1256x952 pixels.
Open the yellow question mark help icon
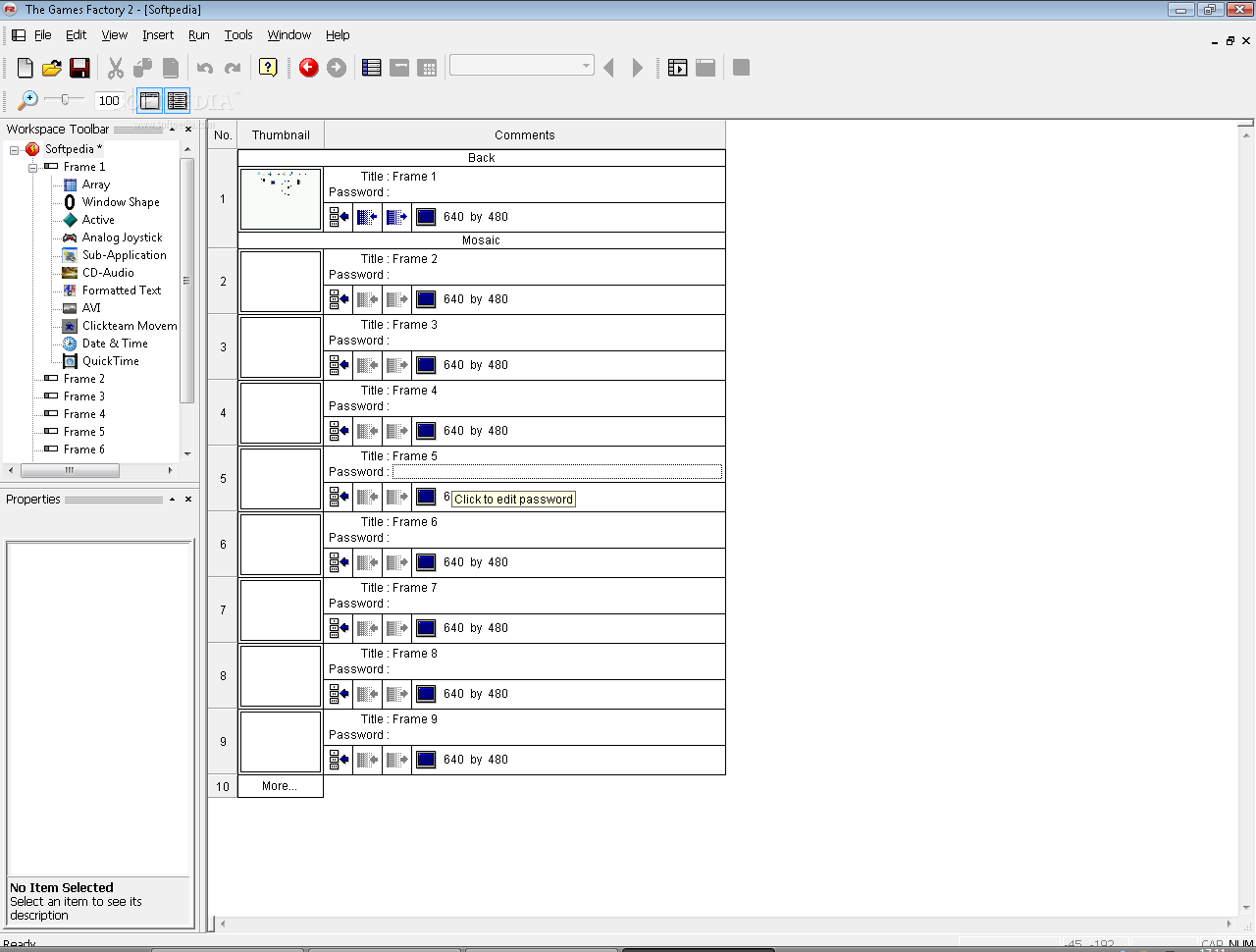pyautogui.click(x=268, y=68)
